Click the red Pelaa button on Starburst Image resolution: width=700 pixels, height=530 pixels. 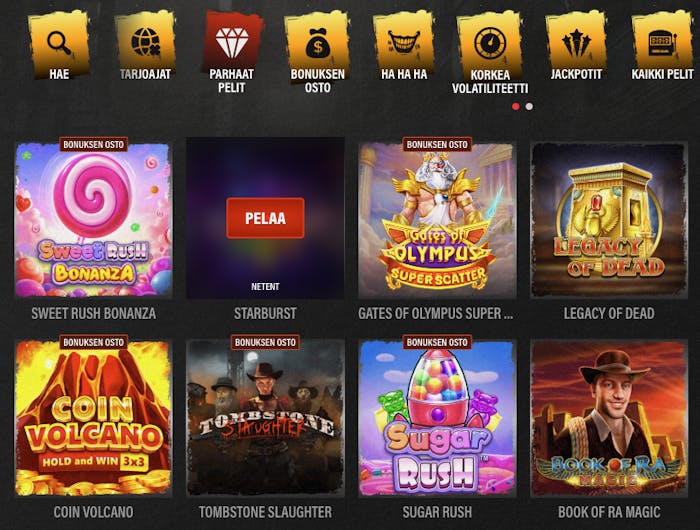pos(265,218)
